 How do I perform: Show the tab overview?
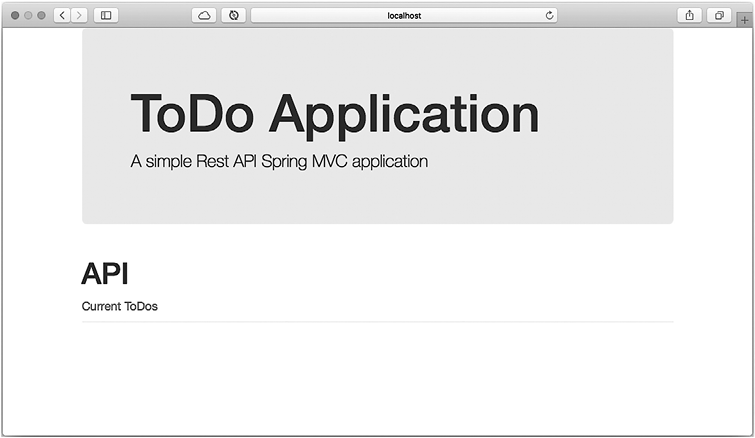click(x=719, y=15)
